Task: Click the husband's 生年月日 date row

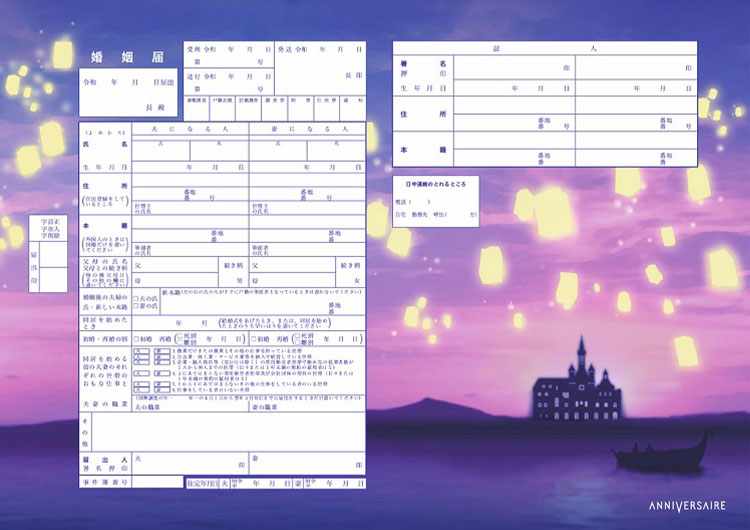Action: (190, 167)
